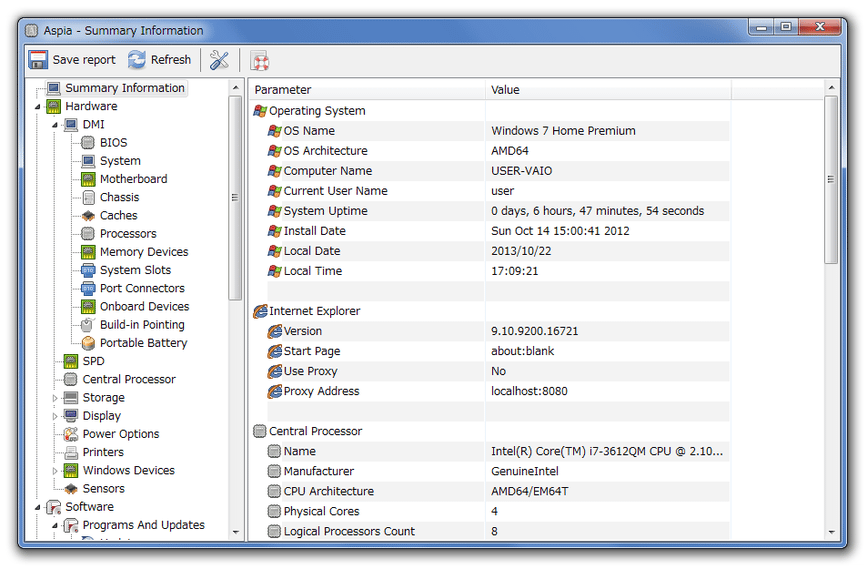Select Summary Information in the tree

(x=125, y=88)
